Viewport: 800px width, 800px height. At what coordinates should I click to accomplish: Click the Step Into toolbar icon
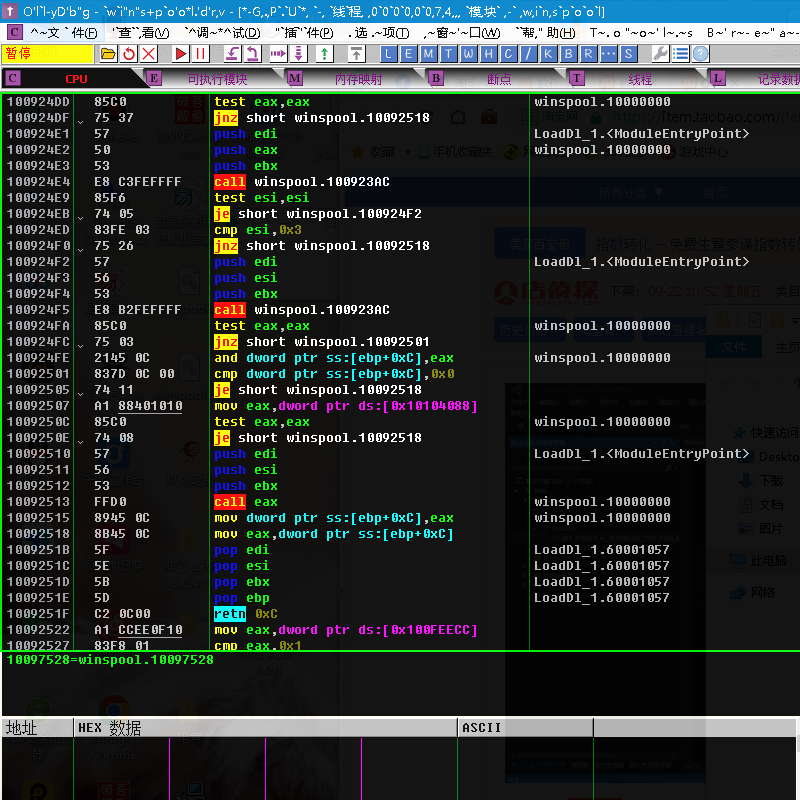(232, 53)
